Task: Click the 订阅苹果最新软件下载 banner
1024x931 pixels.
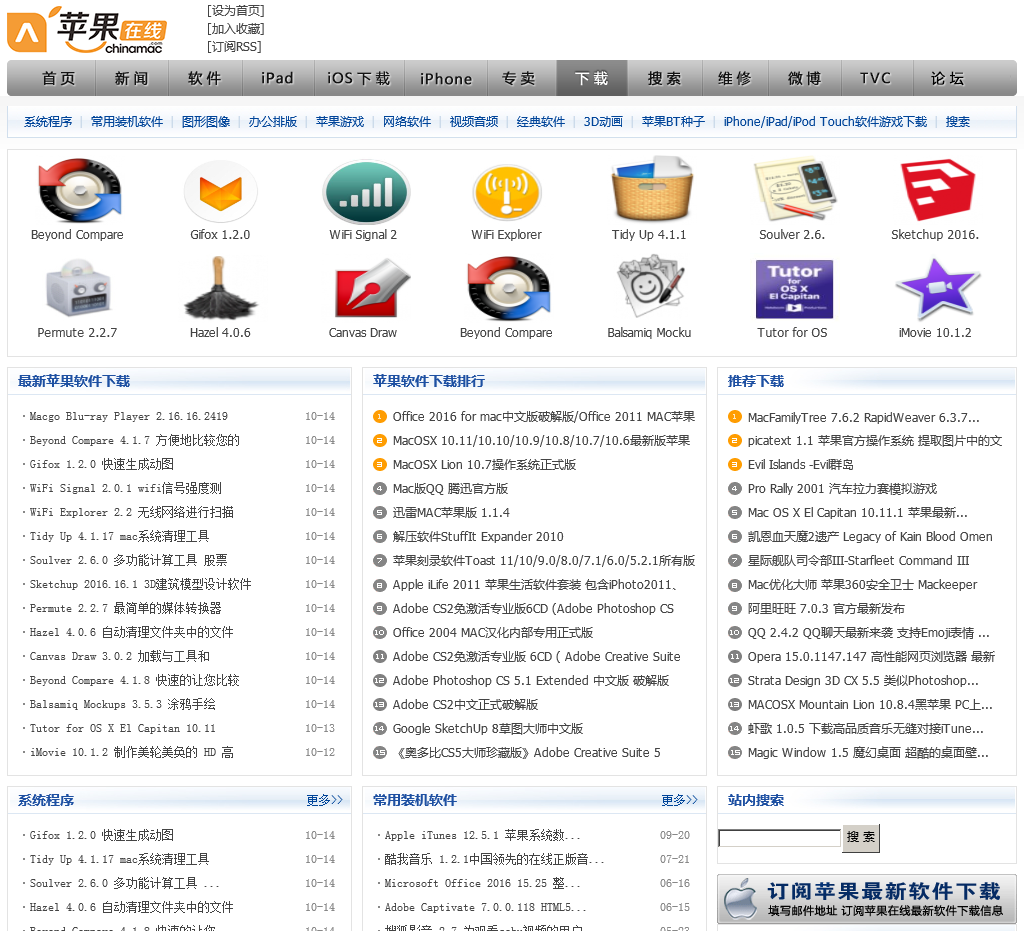Action: pos(867,900)
